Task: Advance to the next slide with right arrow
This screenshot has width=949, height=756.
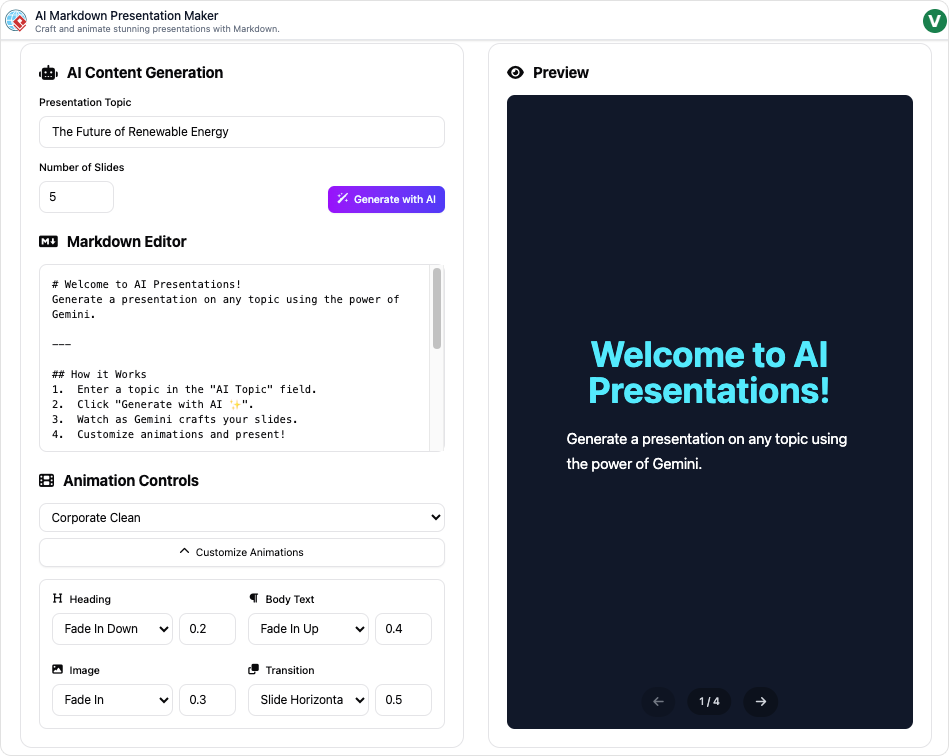Action: (760, 701)
